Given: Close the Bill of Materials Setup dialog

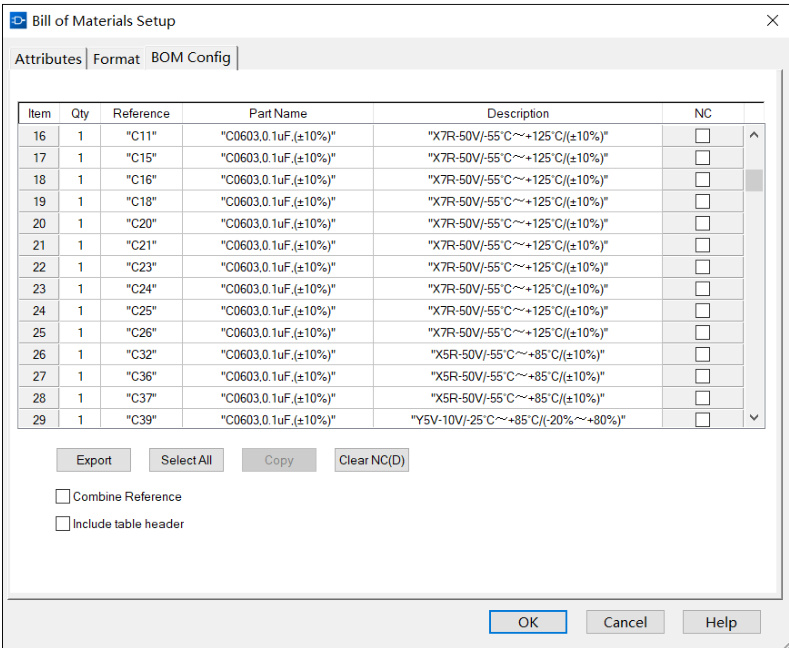Looking at the screenshot, I should 771,21.
